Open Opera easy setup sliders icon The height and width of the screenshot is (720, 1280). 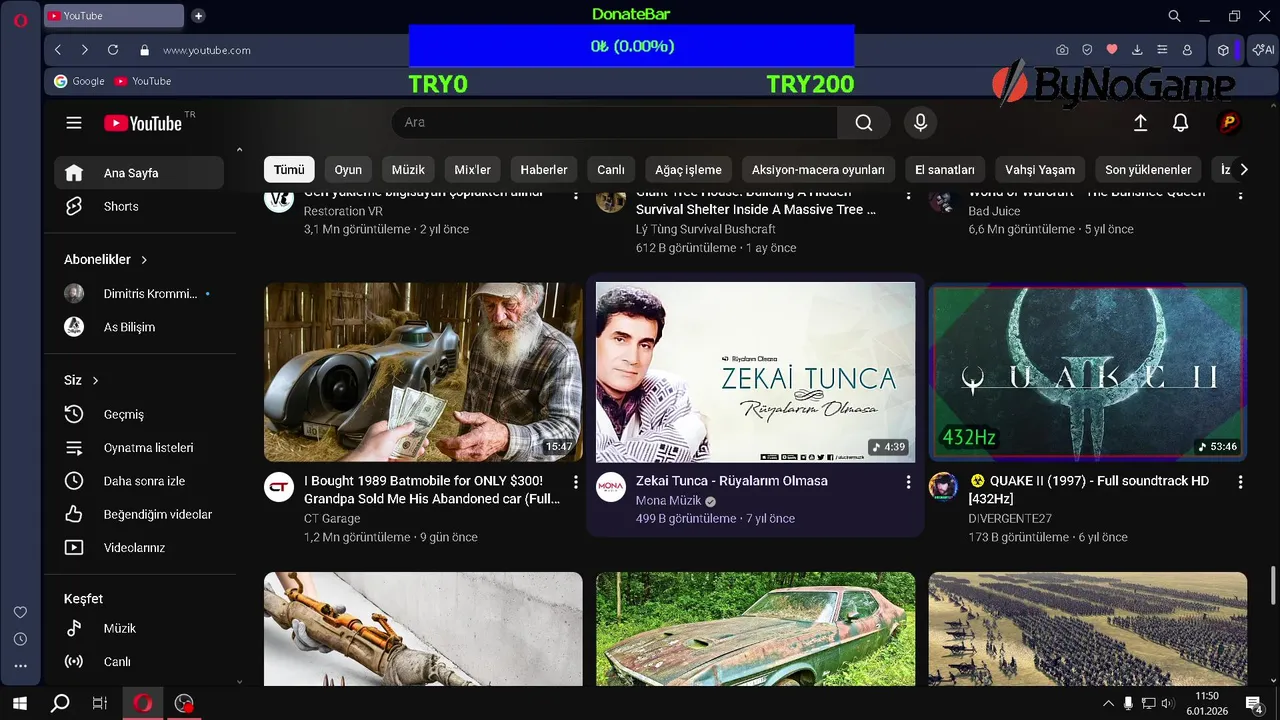pos(1162,50)
